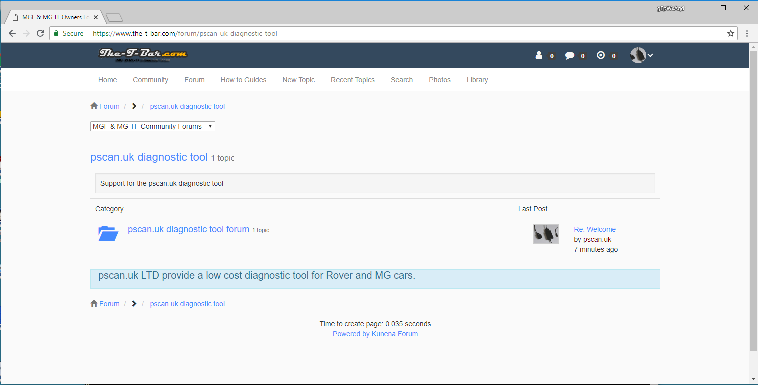The width and height of the screenshot is (758, 385).
Task: Open the Search menu item
Action: point(402,80)
